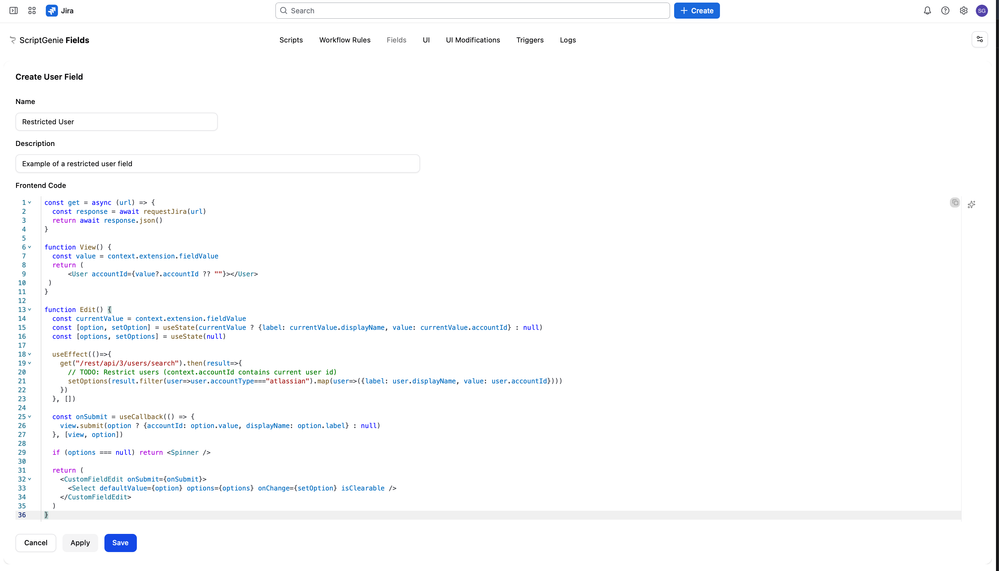This screenshot has height=571, width=999.
Task: Click the ScriptGenie Fields title
Action: pyautogui.click(x=54, y=40)
